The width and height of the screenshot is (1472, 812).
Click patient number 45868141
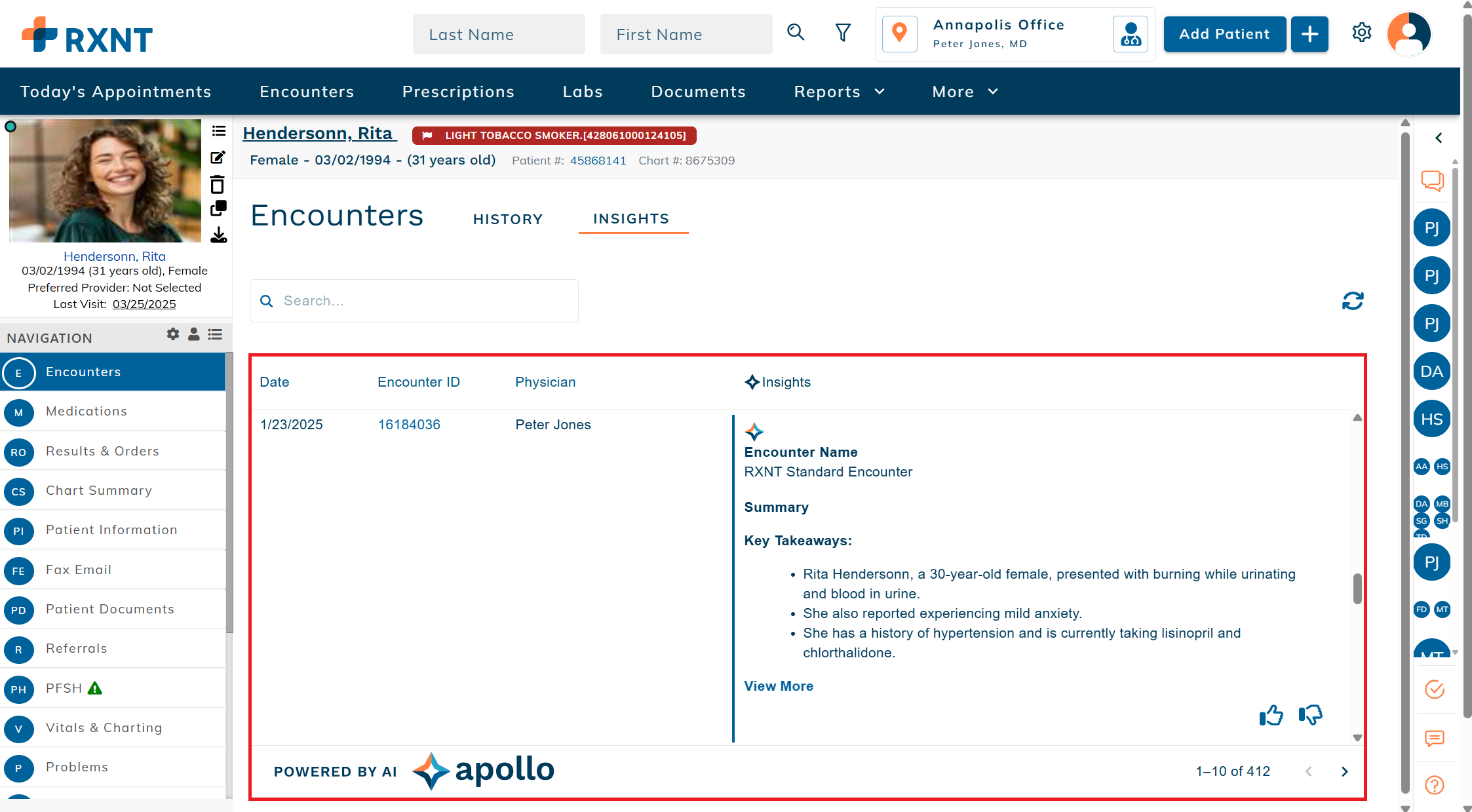(x=598, y=161)
